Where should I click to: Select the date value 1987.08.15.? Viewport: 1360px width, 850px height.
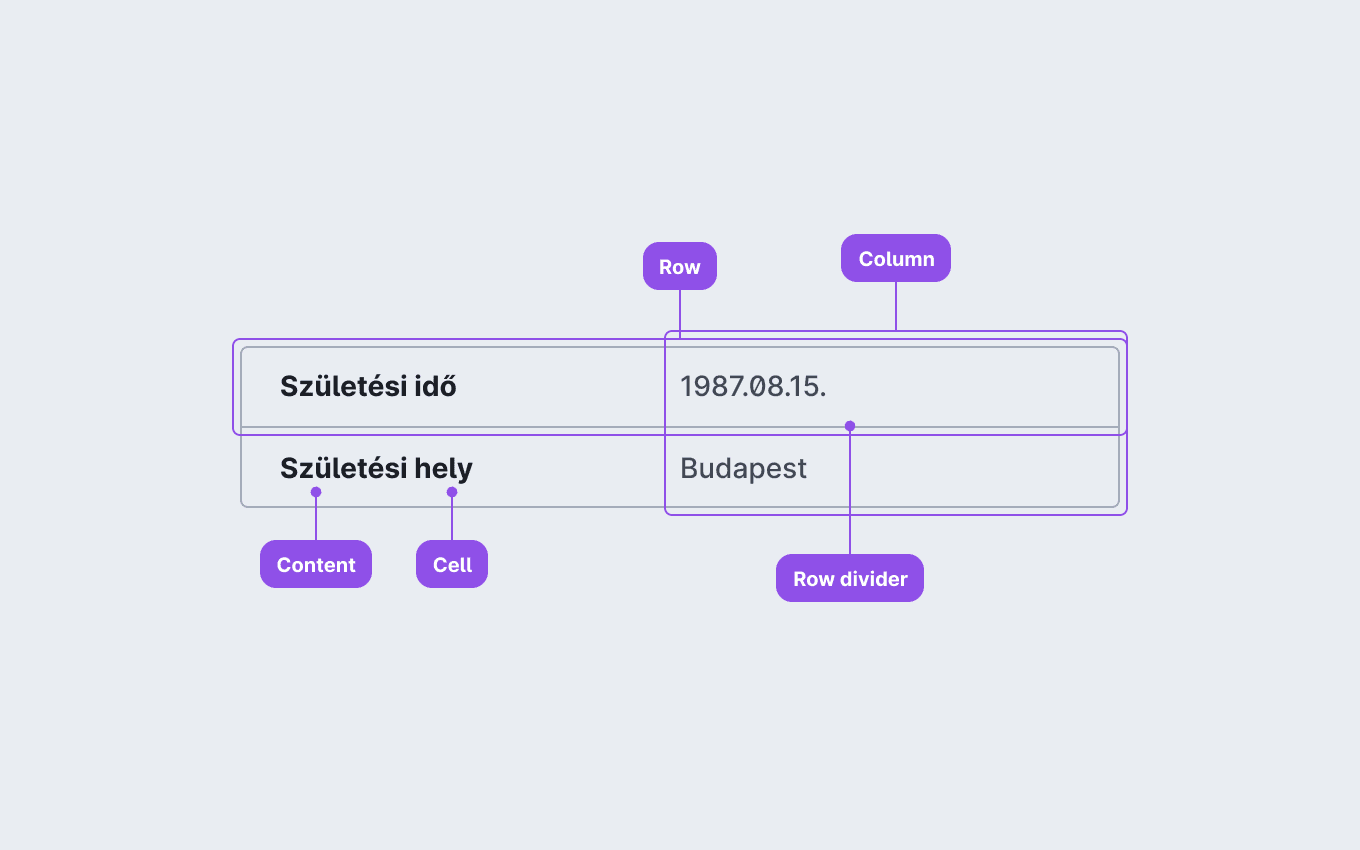click(753, 386)
